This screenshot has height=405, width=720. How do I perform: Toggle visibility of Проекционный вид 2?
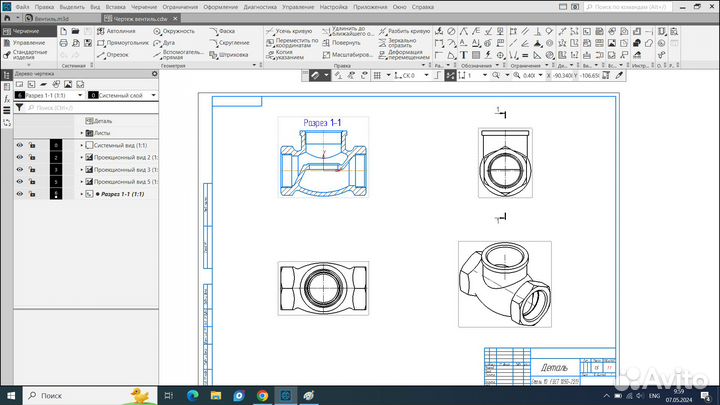tap(19, 157)
